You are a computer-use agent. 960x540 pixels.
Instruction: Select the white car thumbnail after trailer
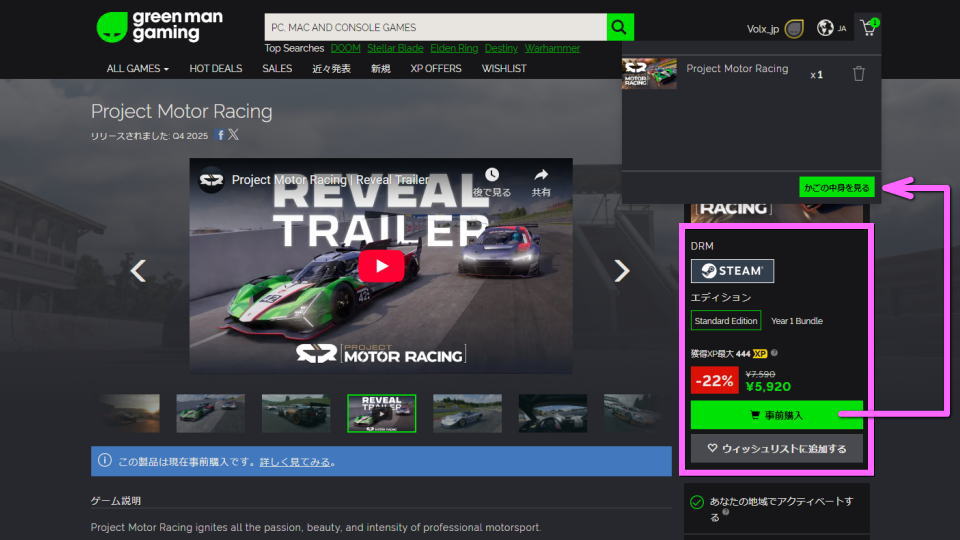point(467,413)
